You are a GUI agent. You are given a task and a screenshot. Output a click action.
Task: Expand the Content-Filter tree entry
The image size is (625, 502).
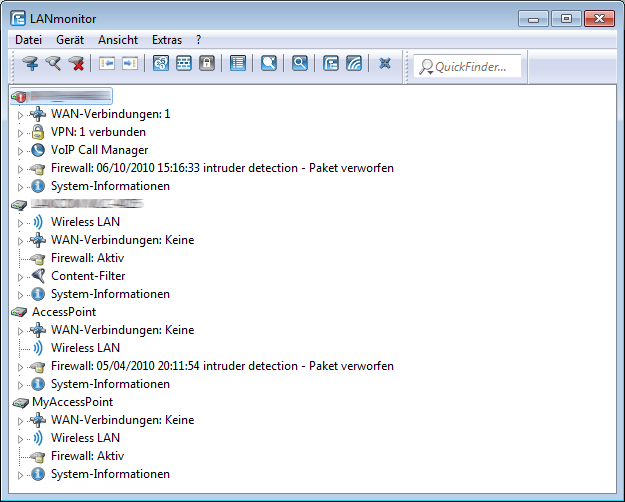(20, 276)
